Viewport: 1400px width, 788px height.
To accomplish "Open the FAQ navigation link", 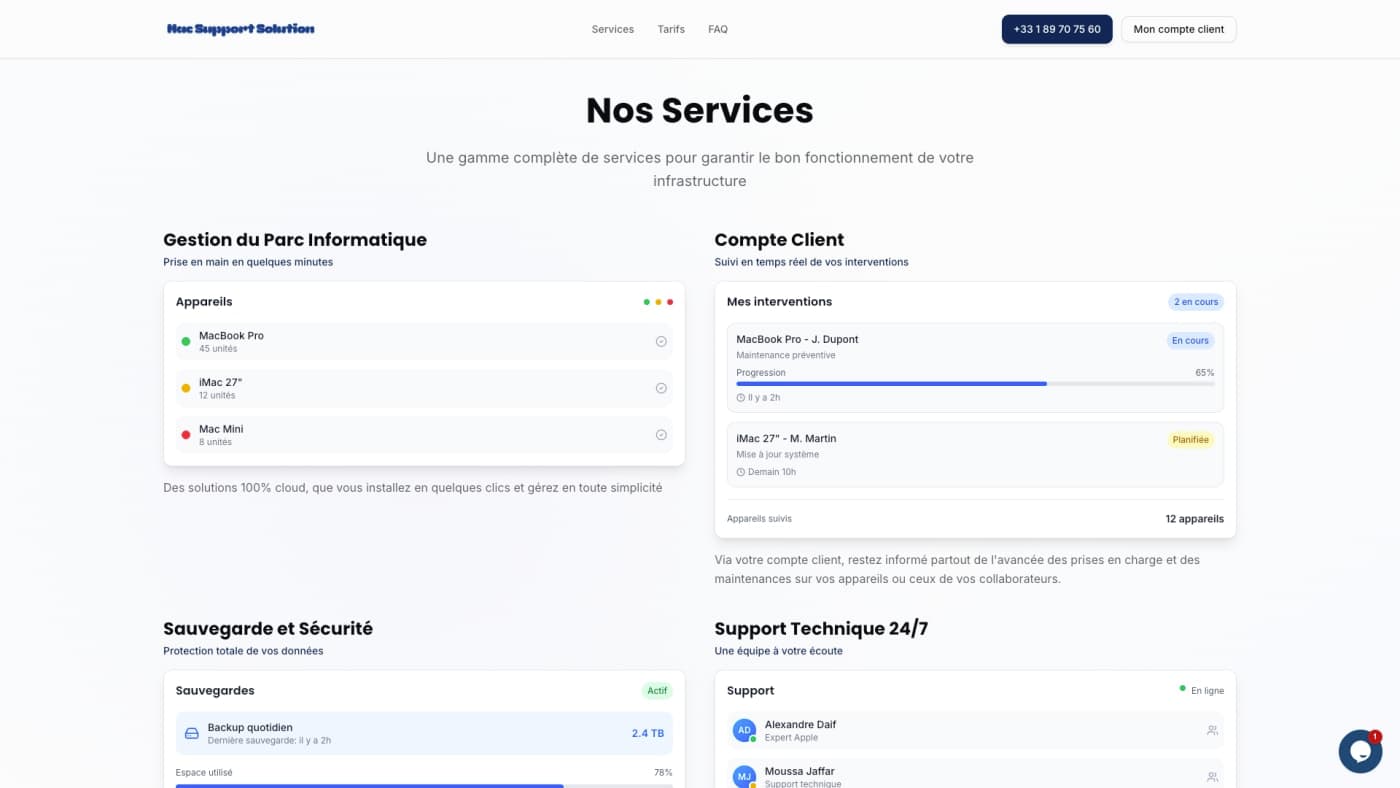I will [x=718, y=29].
